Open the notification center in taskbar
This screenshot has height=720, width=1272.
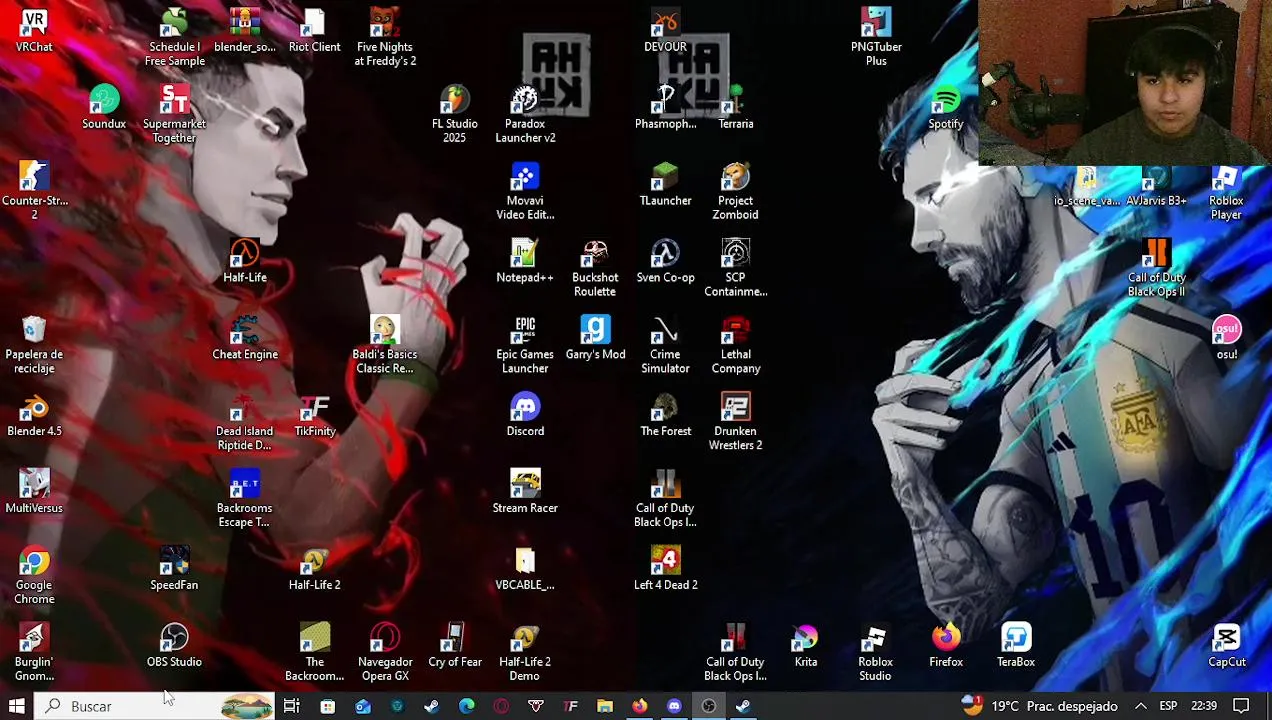[1241, 706]
